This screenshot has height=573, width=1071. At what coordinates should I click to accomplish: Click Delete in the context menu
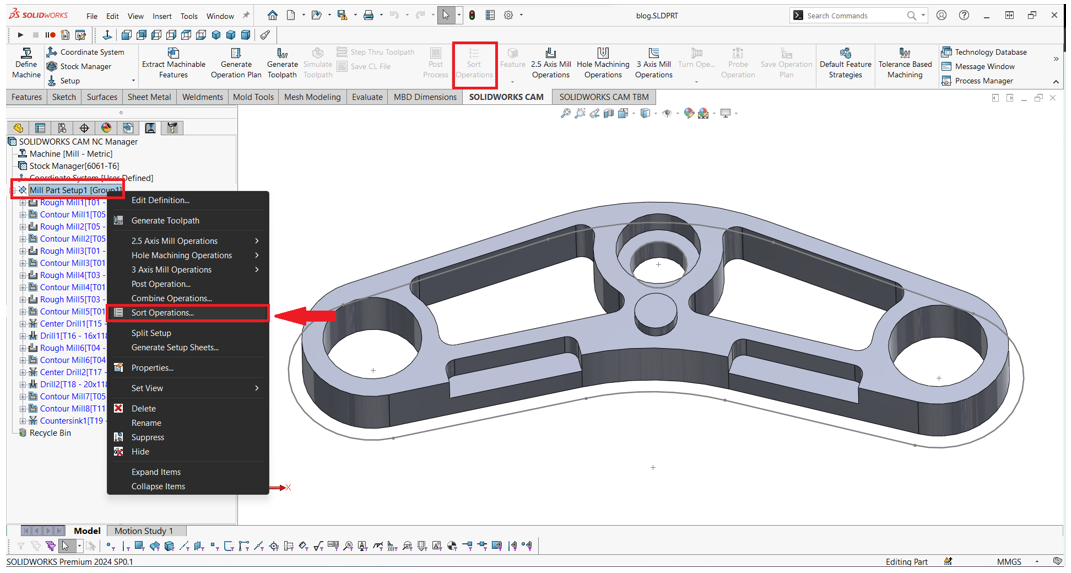tap(143, 409)
